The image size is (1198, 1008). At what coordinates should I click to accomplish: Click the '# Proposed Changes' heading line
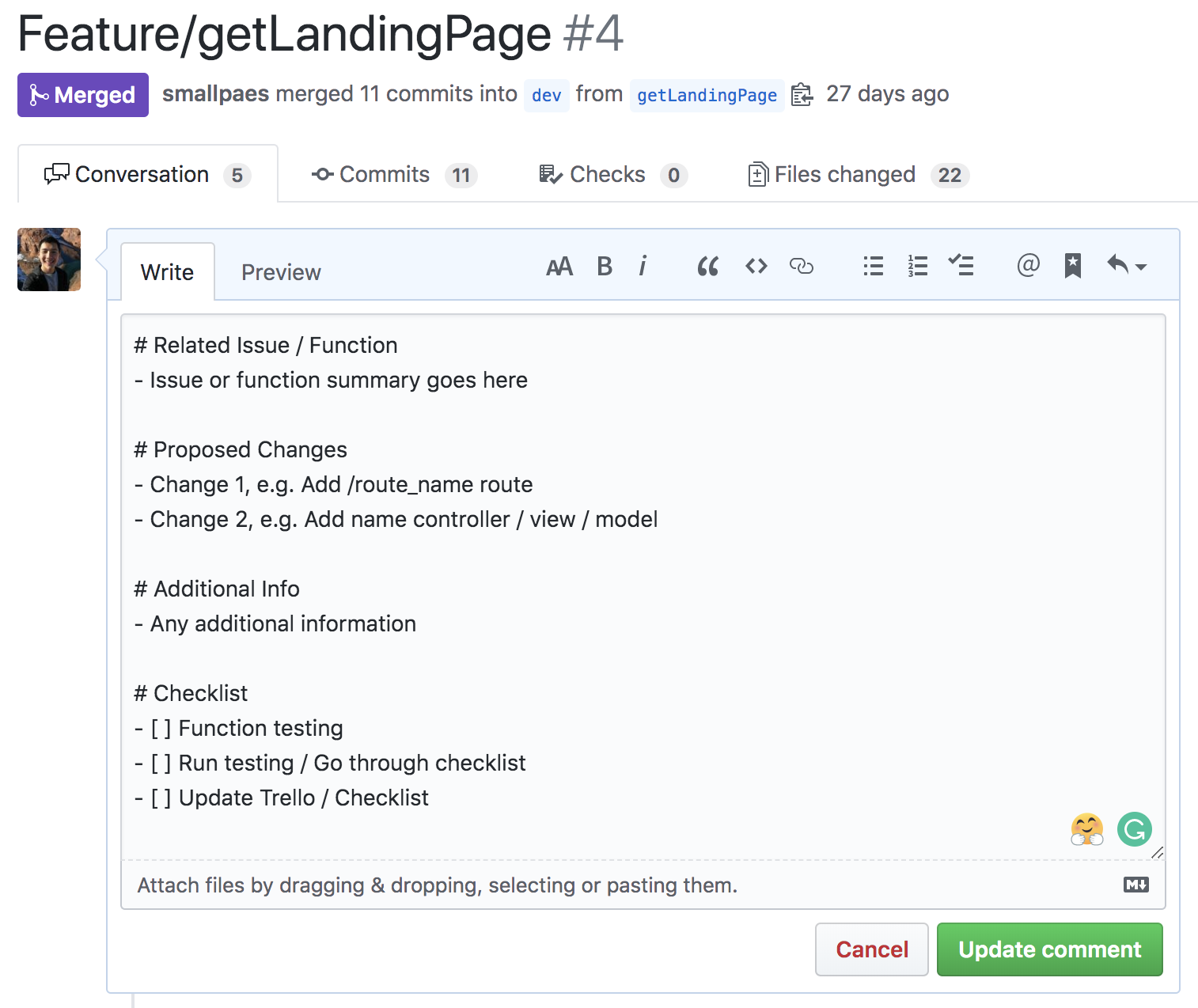241,449
